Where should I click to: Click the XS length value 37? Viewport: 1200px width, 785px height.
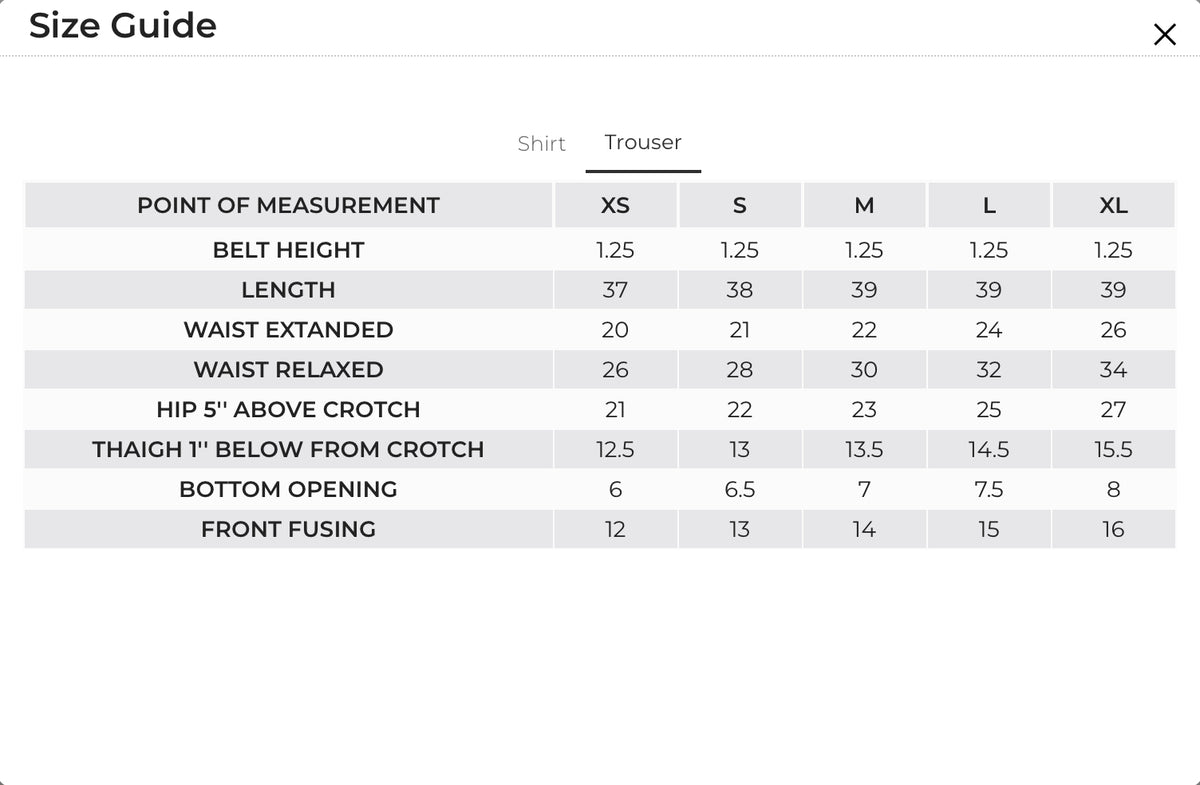pyautogui.click(x=615, y=290)
